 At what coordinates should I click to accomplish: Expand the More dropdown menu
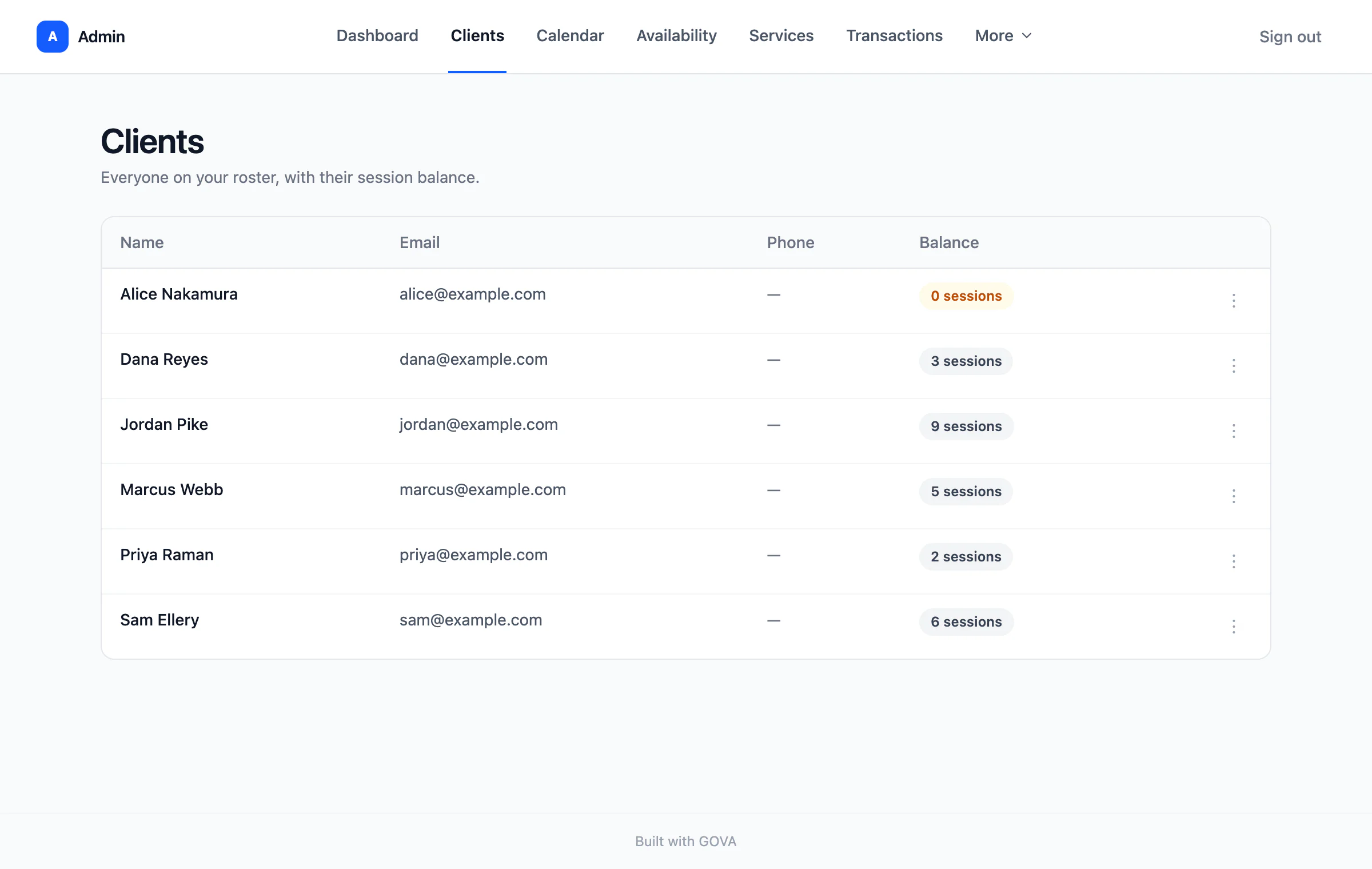pos(1003,35)
